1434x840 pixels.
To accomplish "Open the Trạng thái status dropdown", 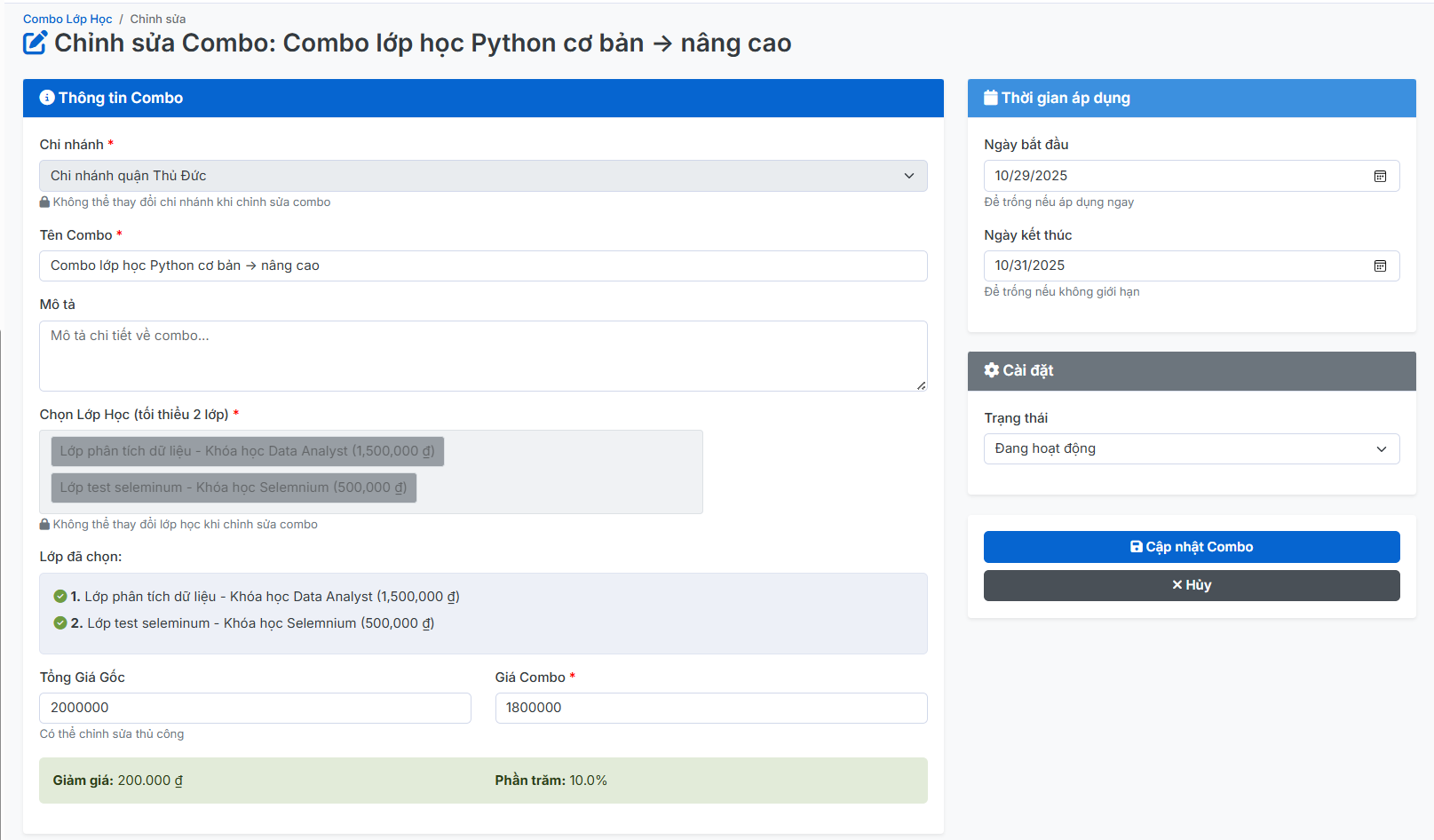I will 1191,448.
